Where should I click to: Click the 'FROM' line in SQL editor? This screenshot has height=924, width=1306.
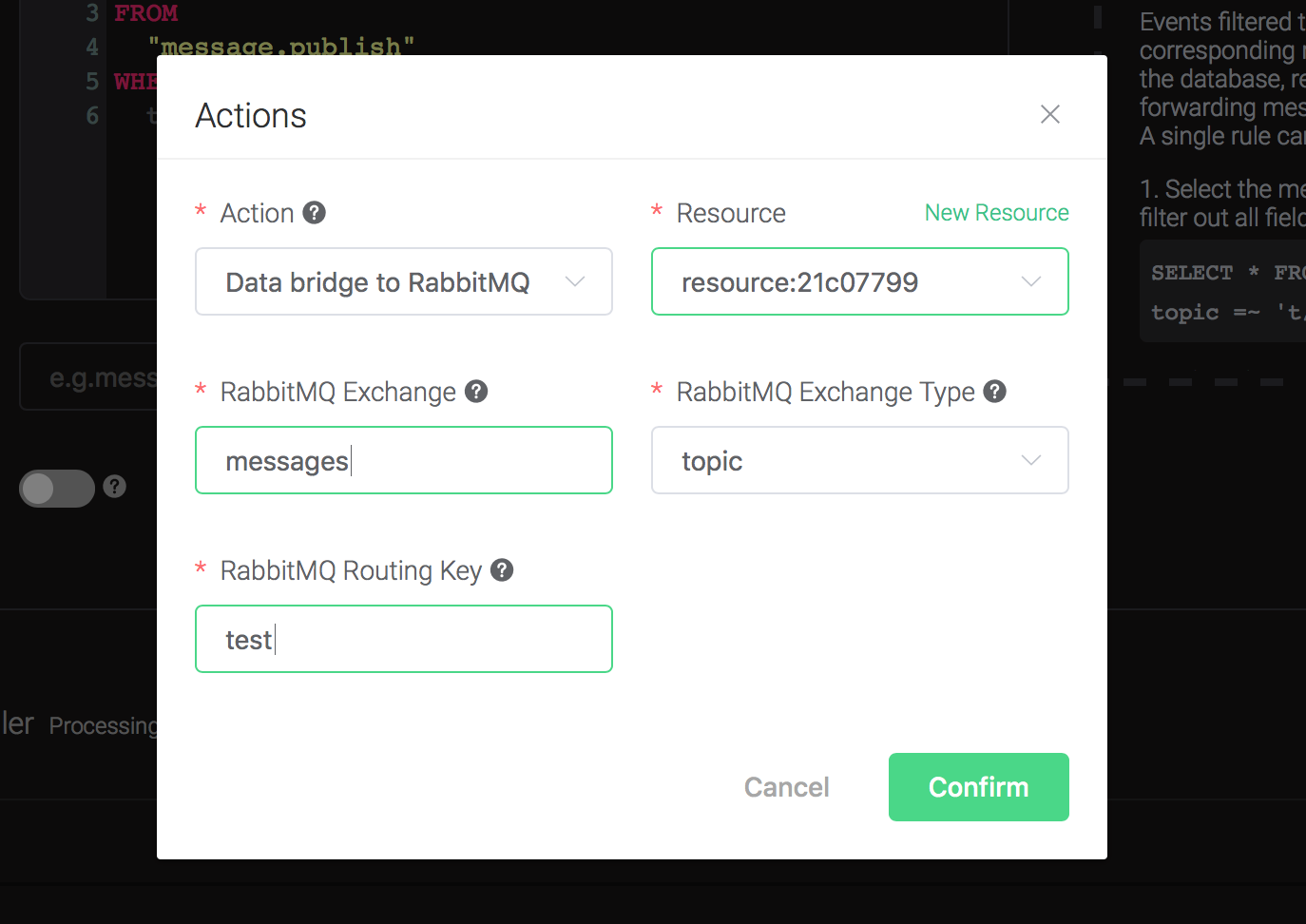(145, 13)
